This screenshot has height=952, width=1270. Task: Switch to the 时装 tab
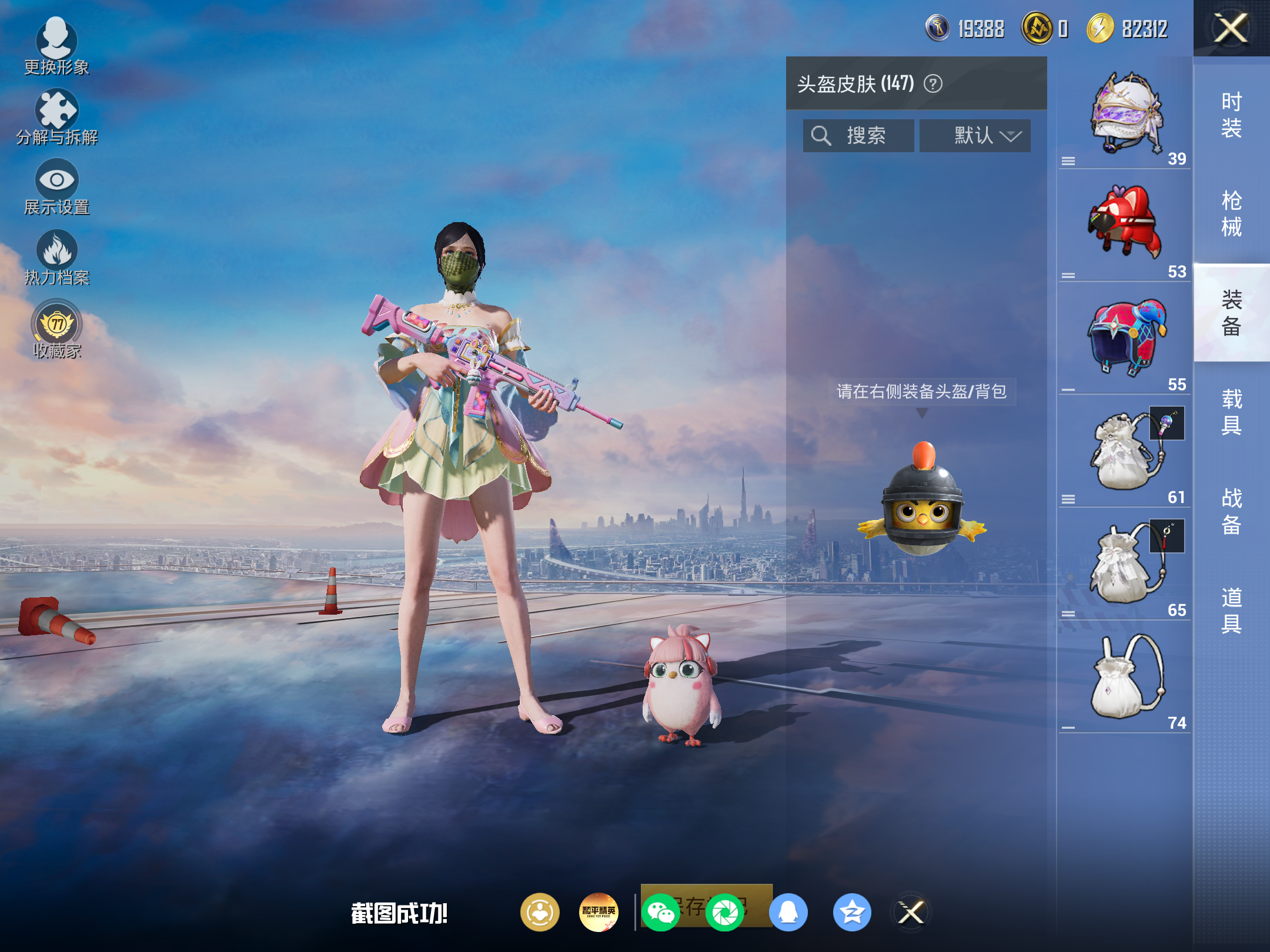pos(1232,115)
